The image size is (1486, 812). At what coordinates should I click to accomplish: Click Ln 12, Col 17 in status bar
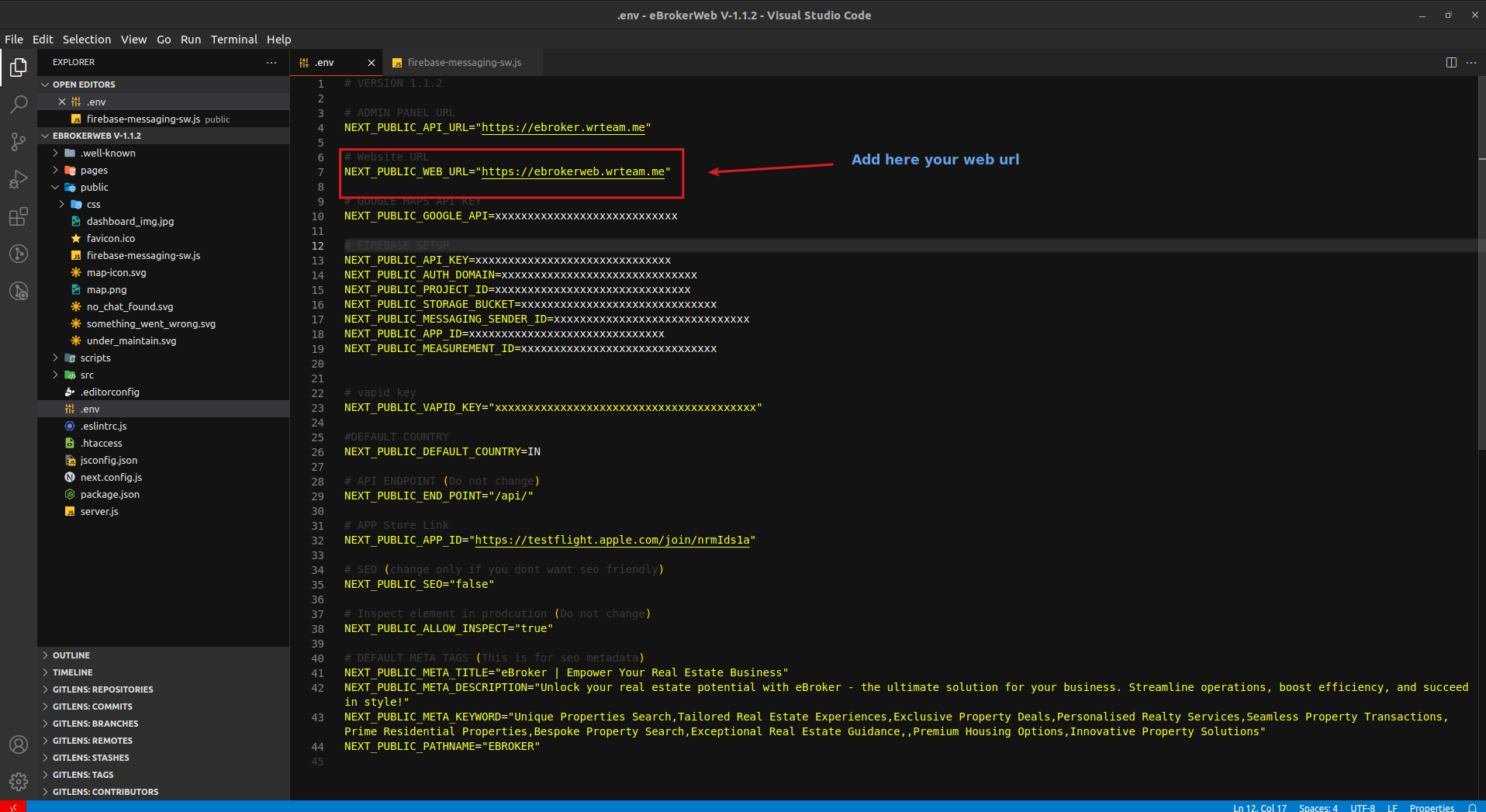click(1260, 807)
